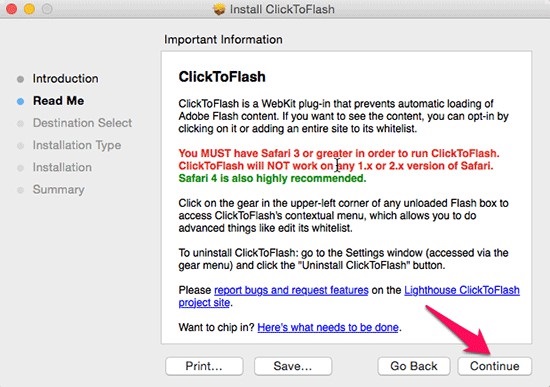Close the installer with red button

[12, 9]
